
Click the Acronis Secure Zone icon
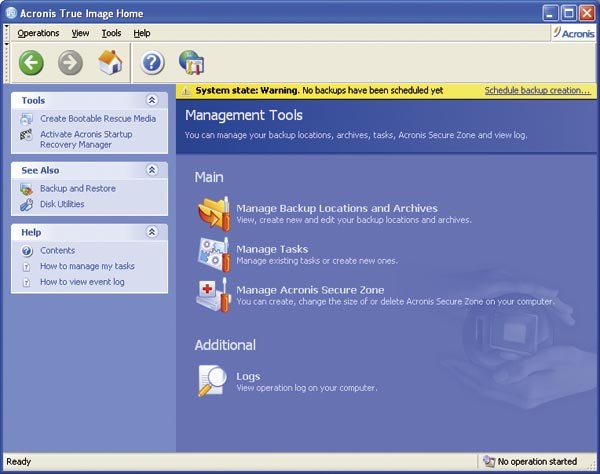(214, 294)
